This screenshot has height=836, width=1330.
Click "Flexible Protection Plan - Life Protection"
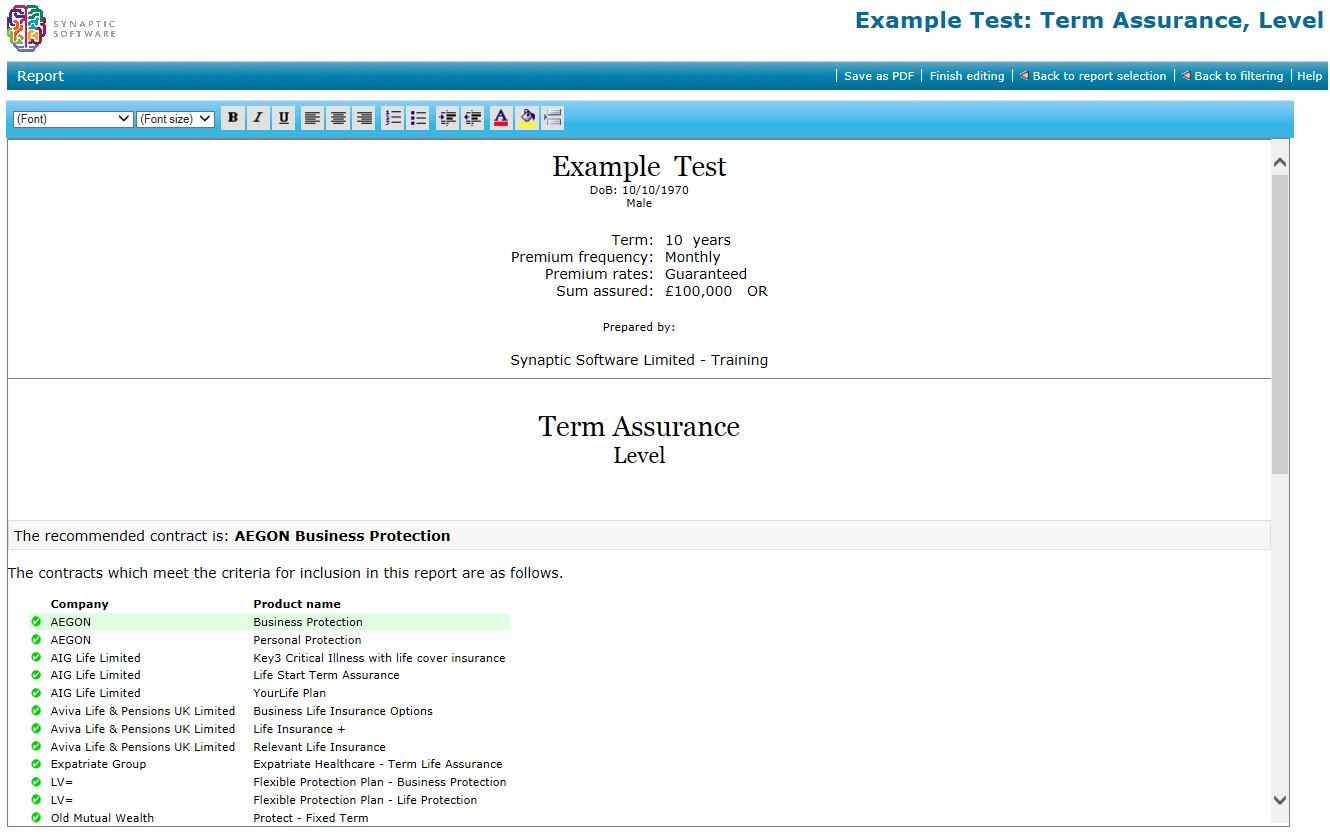[365, 800]
